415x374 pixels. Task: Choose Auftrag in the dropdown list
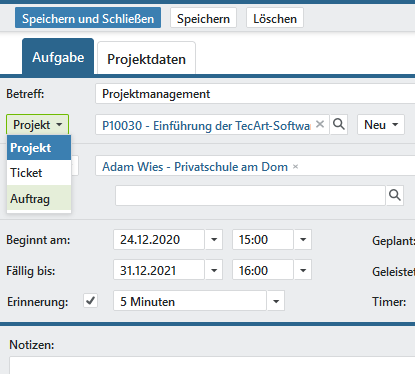(x=39, y=198)
